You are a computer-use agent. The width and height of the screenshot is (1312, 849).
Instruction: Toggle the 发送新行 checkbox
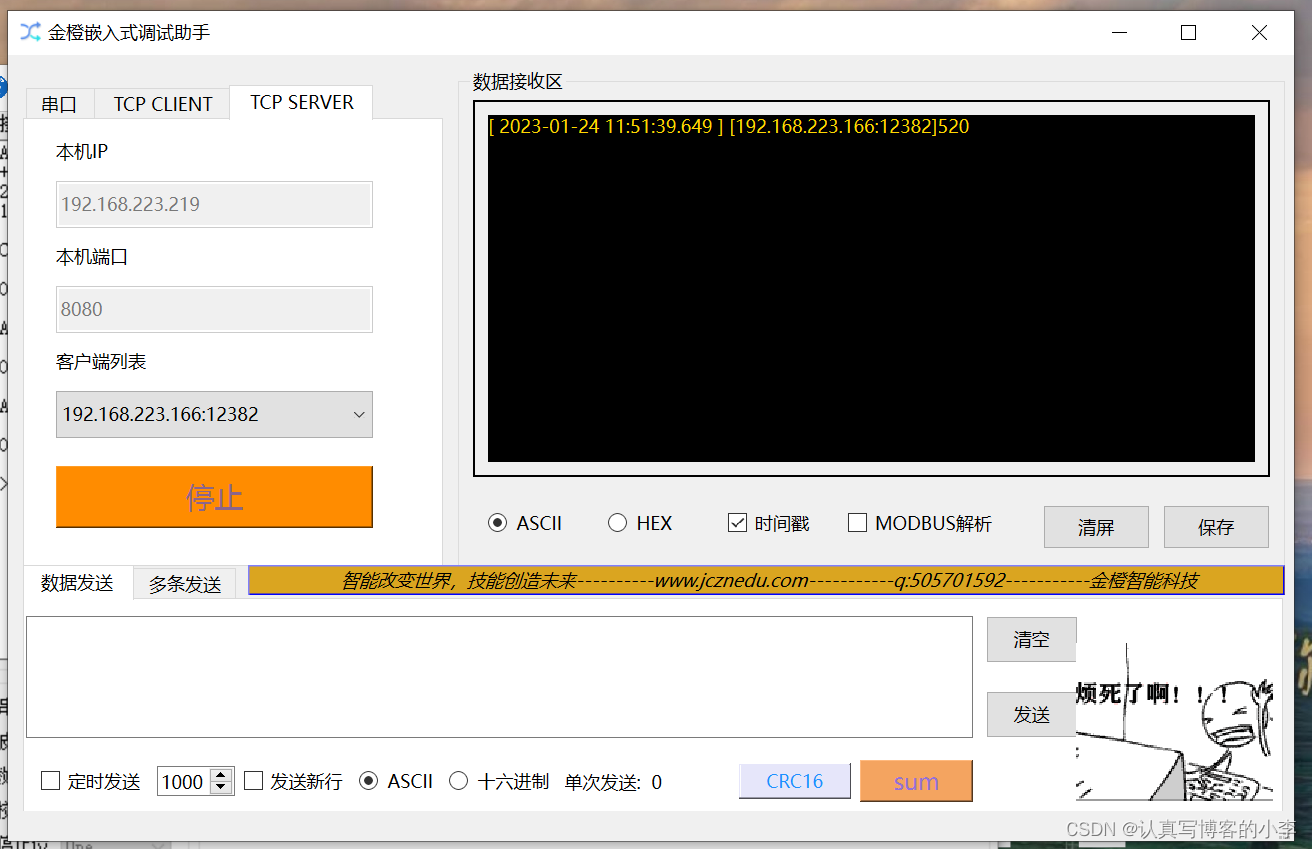293,782
